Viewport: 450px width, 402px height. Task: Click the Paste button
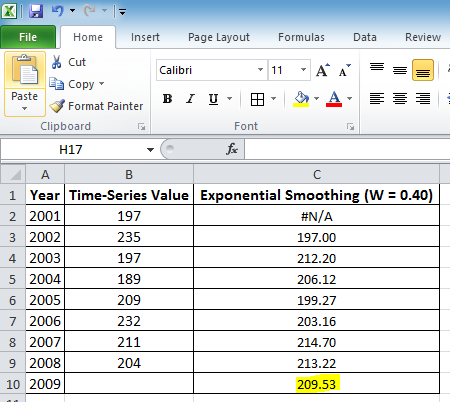25,84
